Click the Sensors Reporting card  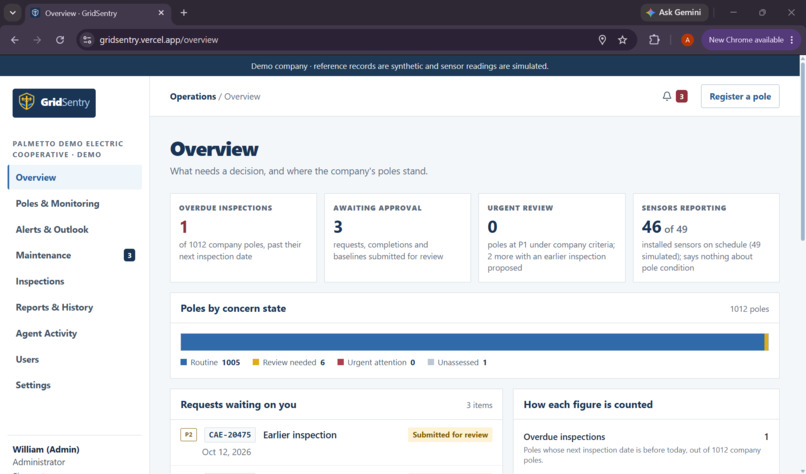(706, 238)
